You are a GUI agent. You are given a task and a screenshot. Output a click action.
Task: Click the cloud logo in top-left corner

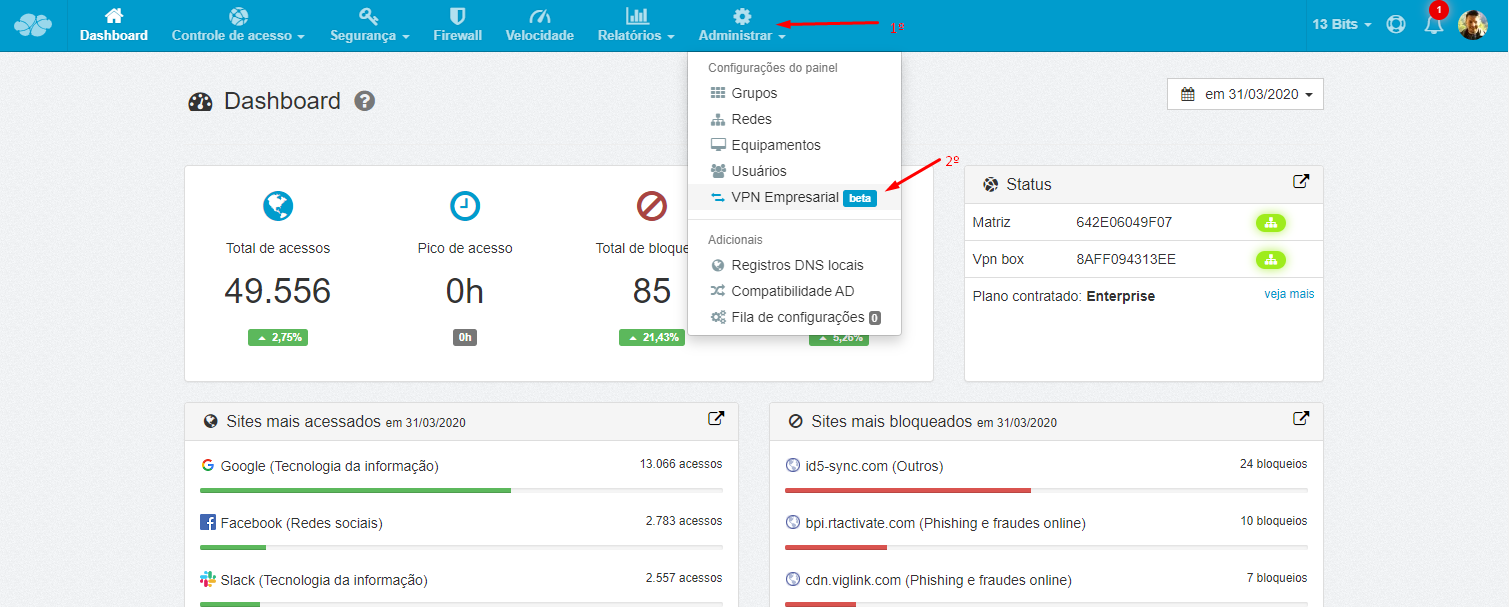point(33,26)
